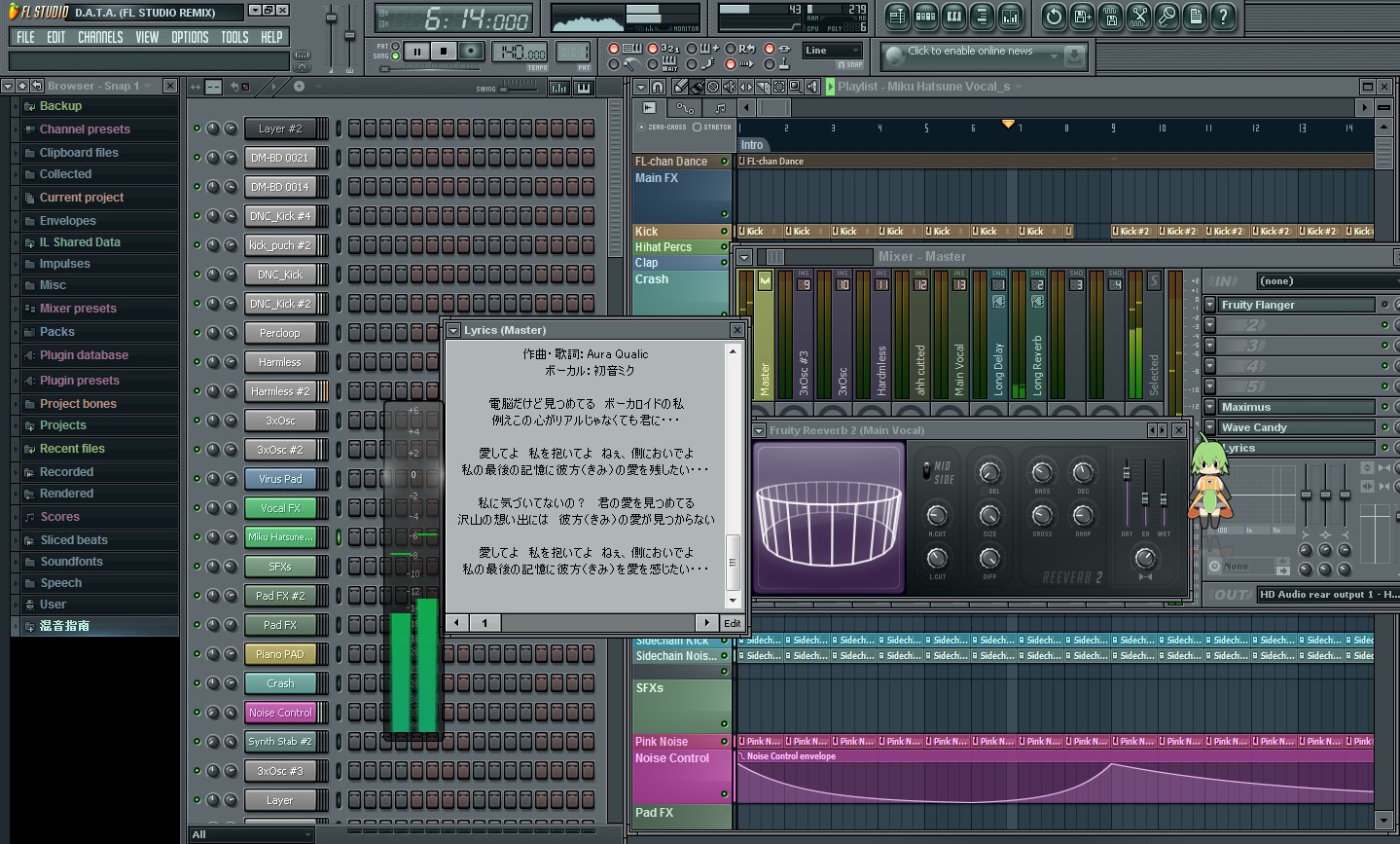Open the TOOLS menu
The height and width of the screenshot is (844, 1400).
234,37
